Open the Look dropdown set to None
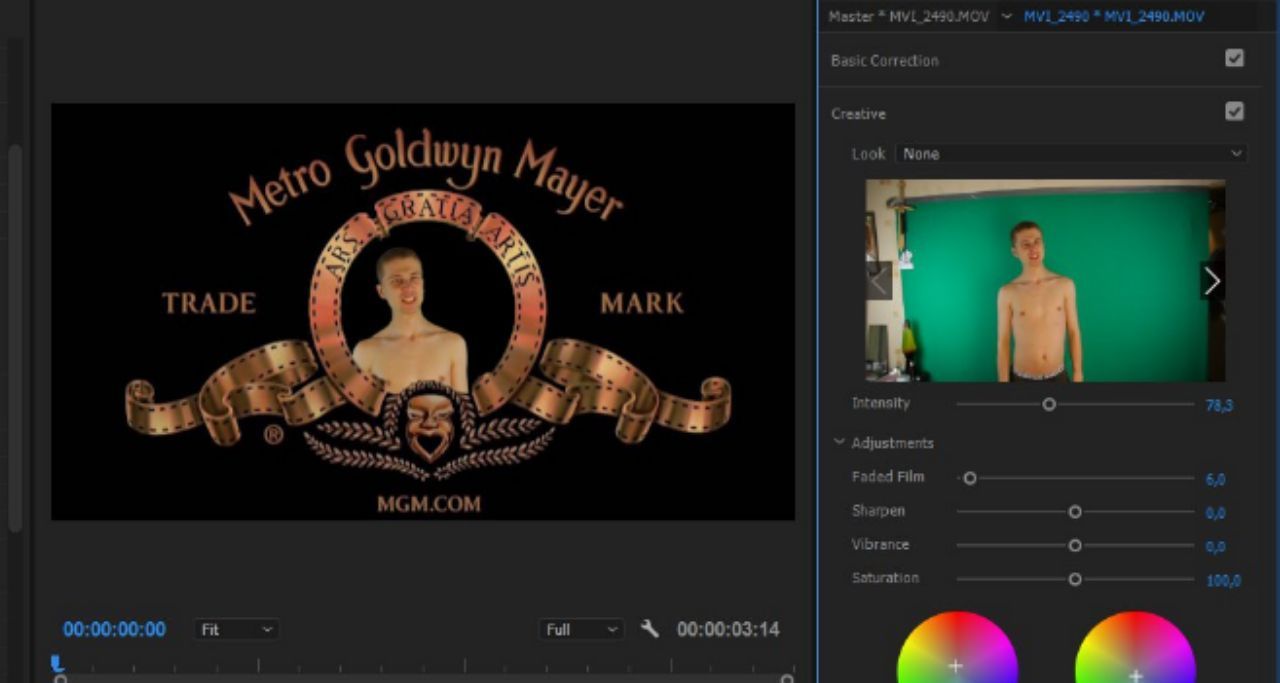The image size is (1280, 683). pos(1071,154)
